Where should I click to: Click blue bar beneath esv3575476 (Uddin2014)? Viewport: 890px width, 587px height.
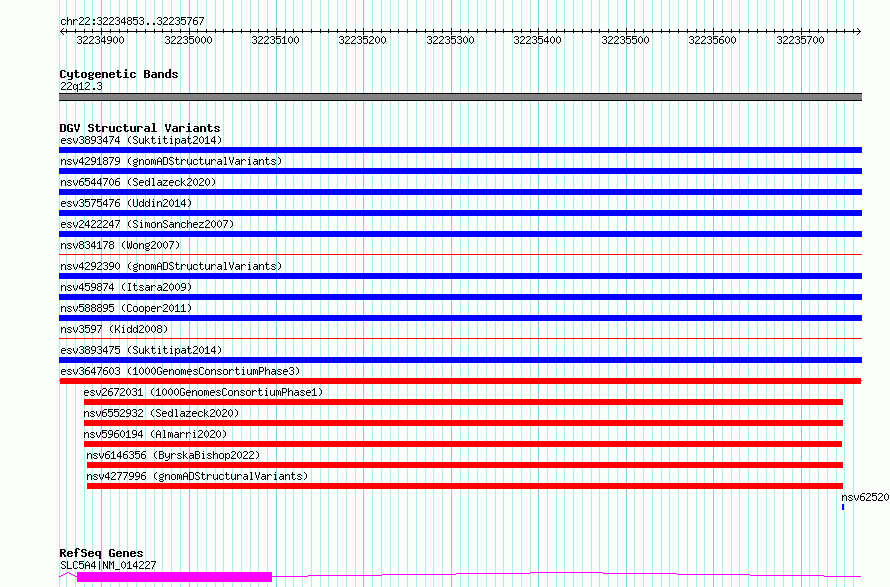460,213
